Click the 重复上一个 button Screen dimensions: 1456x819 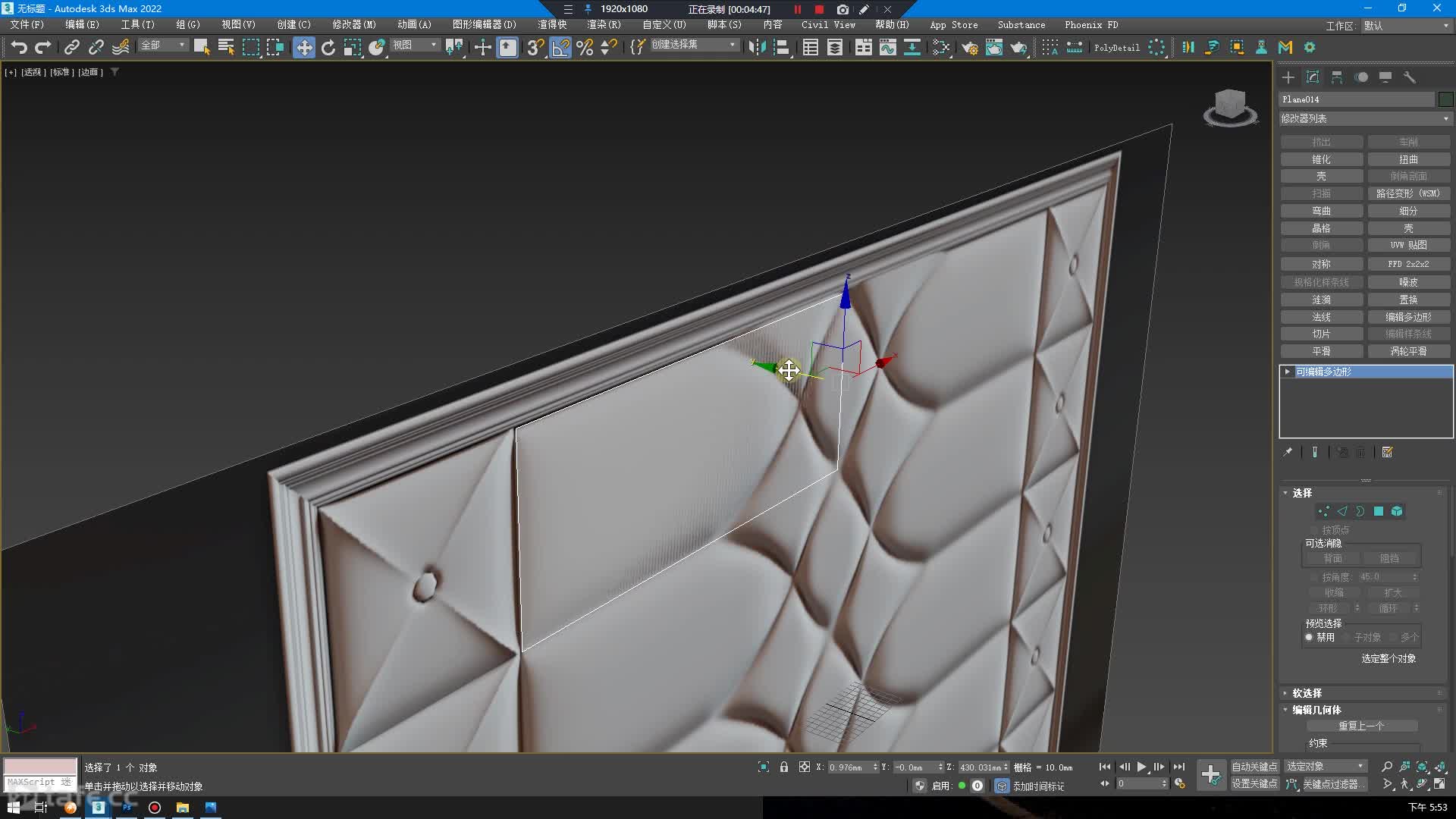click(1362, 726)
